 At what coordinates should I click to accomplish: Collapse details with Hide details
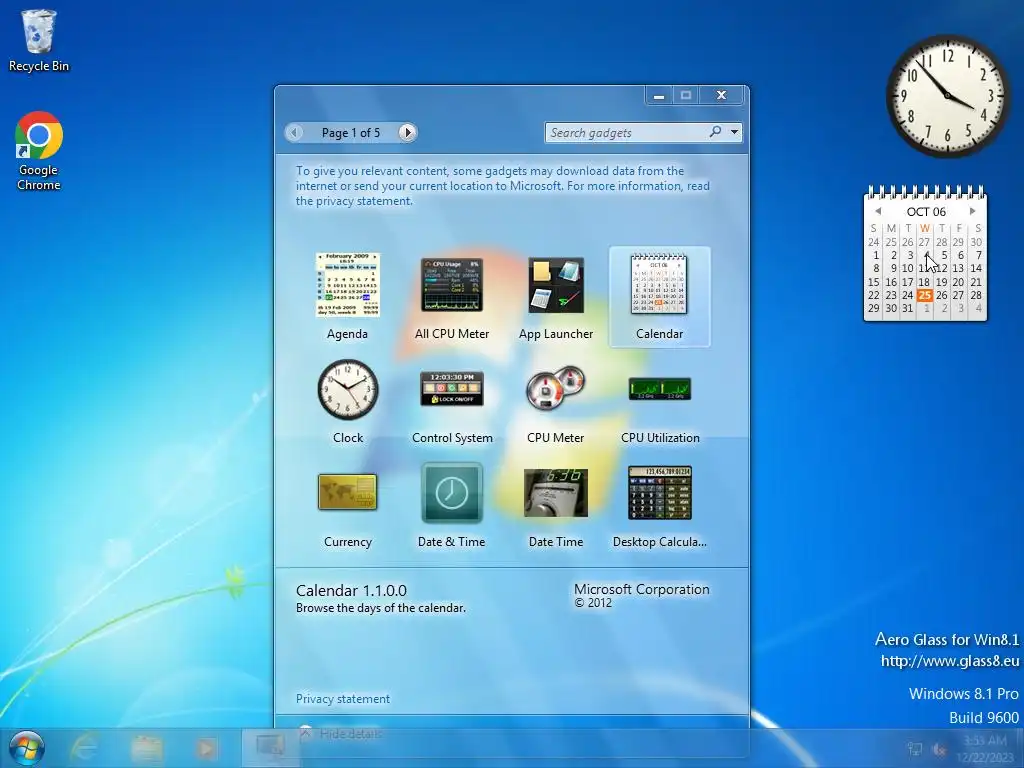(x=343, y=733)
